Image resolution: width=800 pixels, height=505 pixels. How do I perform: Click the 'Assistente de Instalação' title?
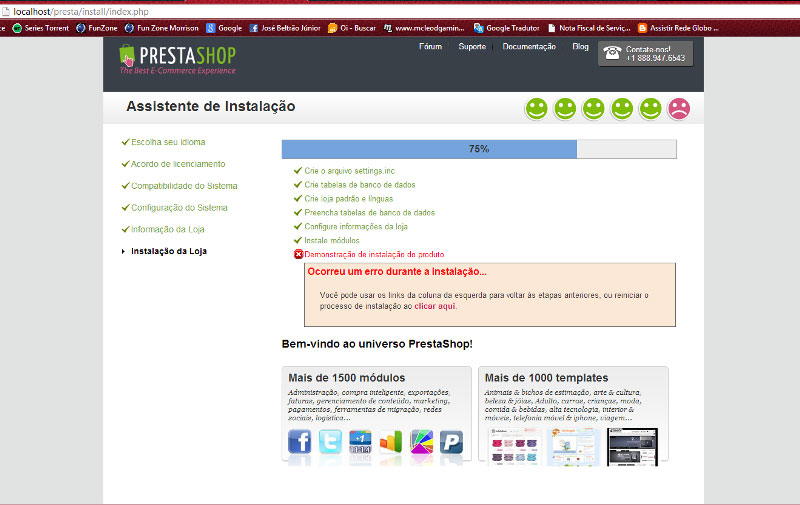coord(211,106)
